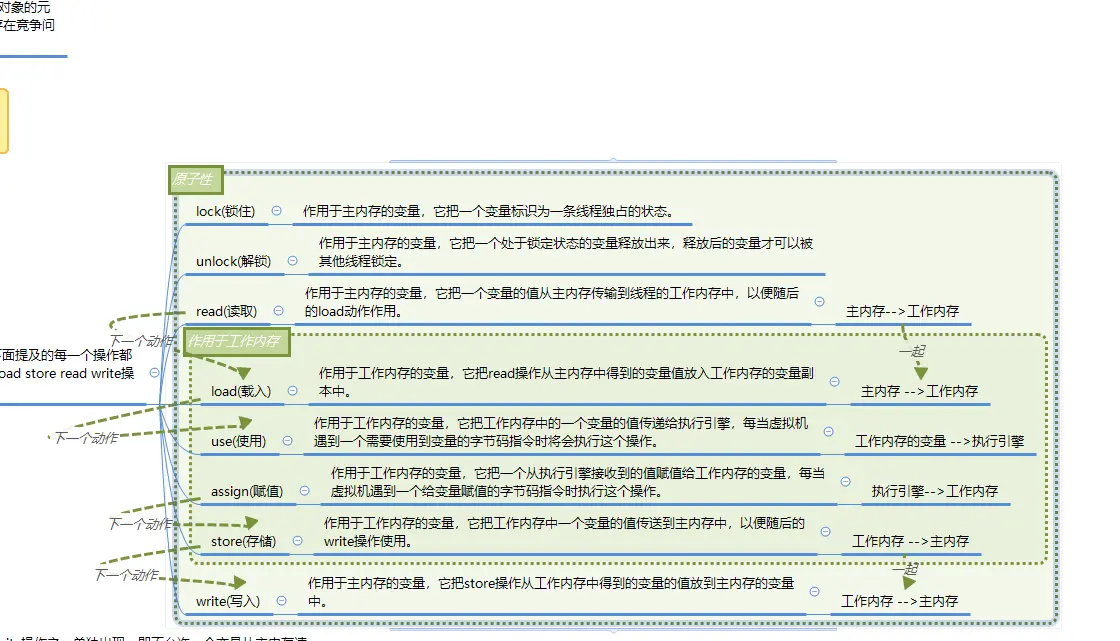Viewport: 1120px width, 641px height.
Task: Click the unlock description about 其他线程锁定
Action: click(x=566, y=252)
